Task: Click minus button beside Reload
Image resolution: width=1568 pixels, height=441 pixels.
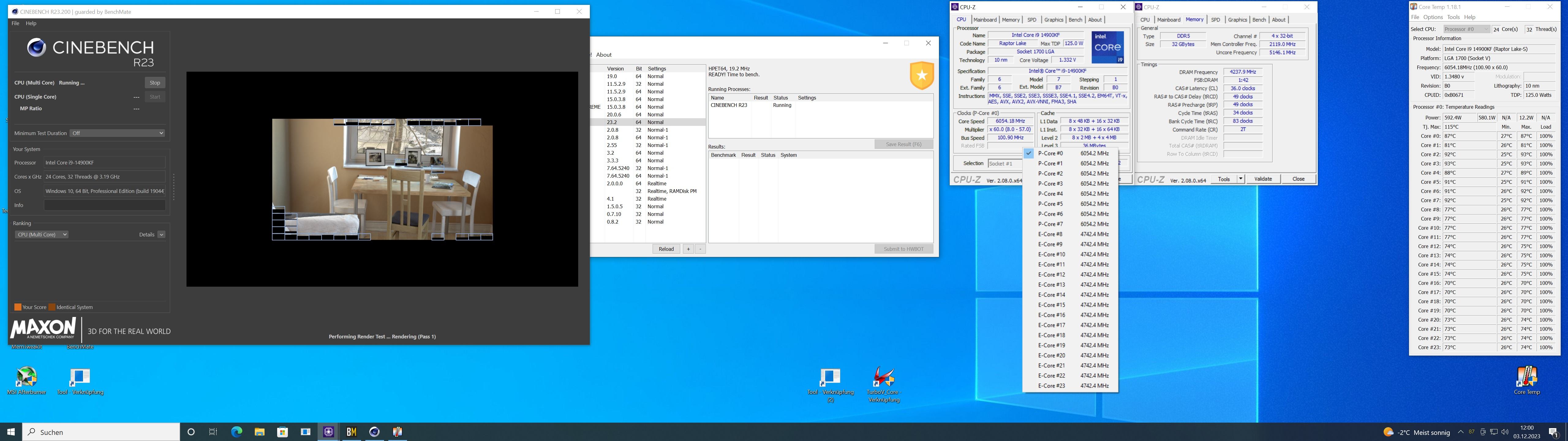Action: pyautogui.click(x=700, y=249)
